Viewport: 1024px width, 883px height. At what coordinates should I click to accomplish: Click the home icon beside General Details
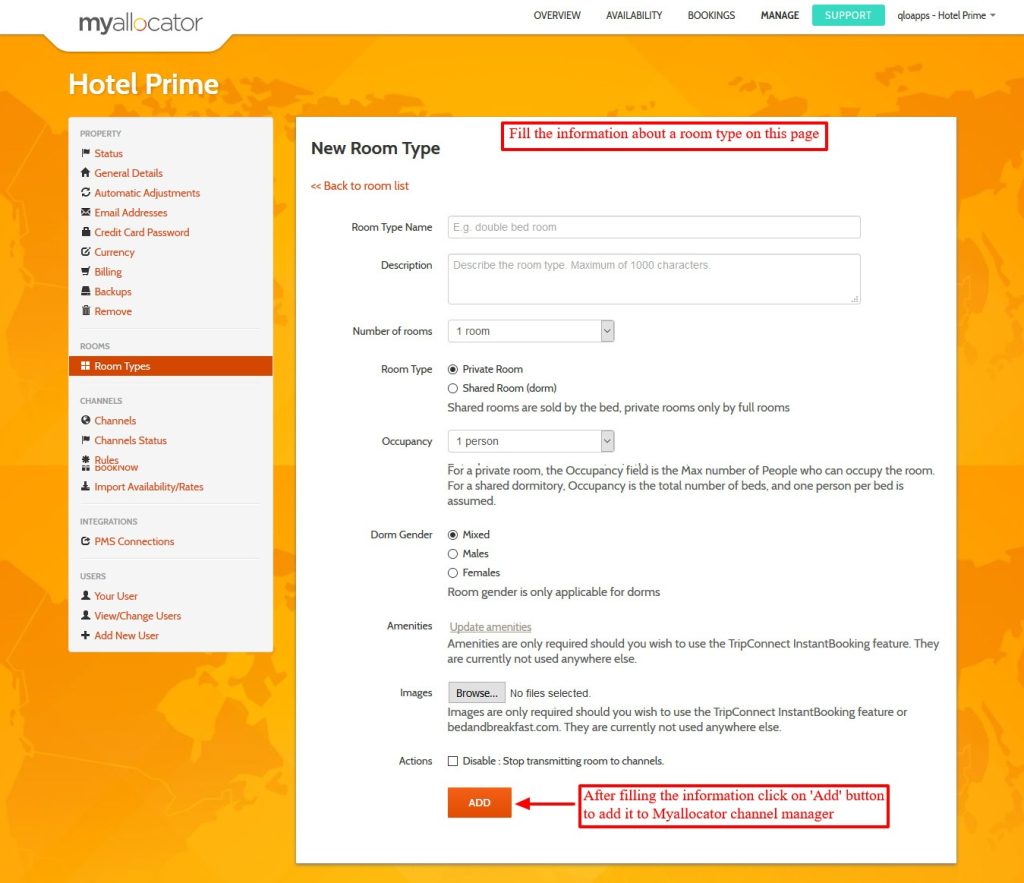pos(86,173)
